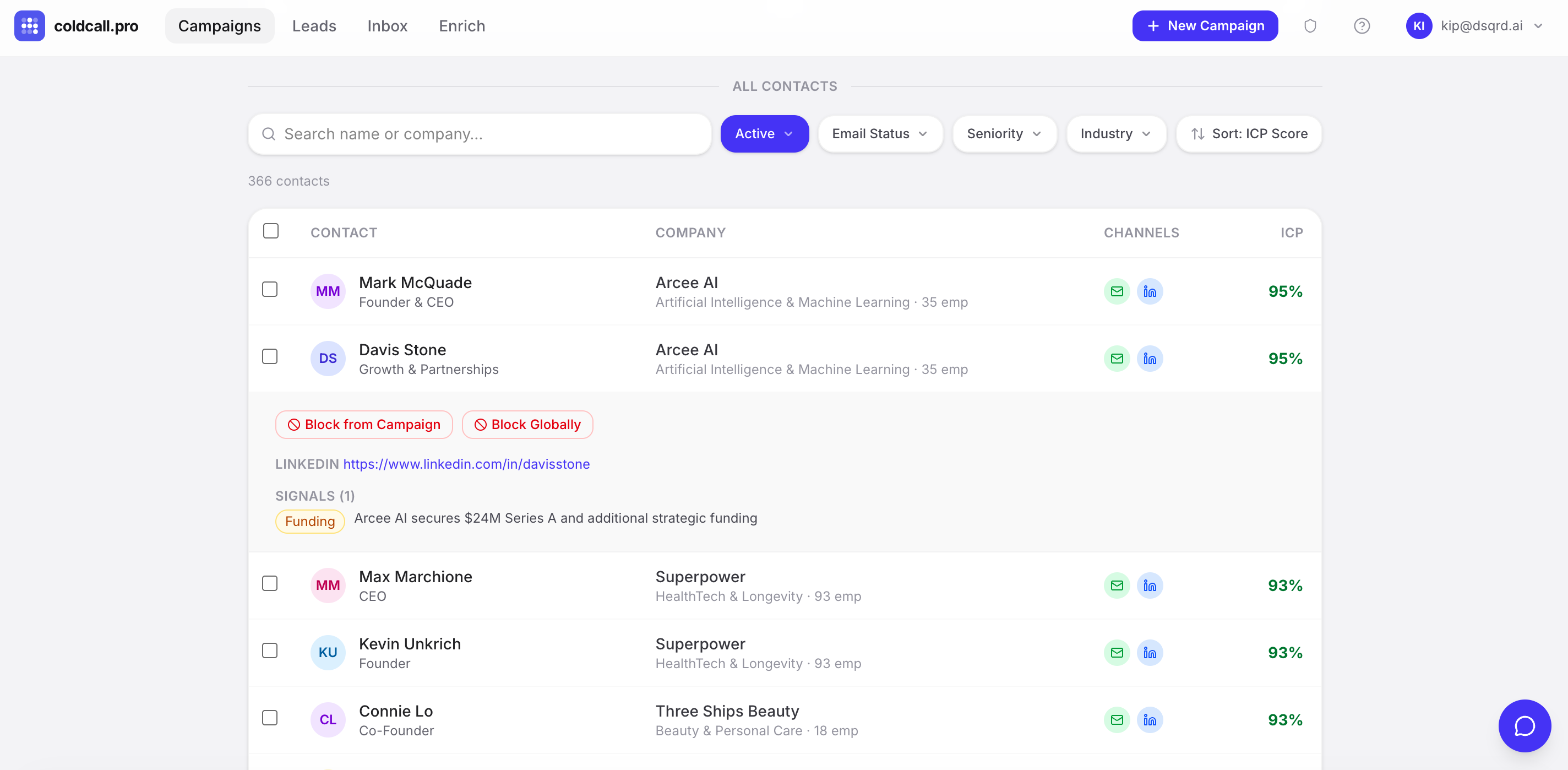Click Connie Lo's LinkedIn channel icon

pos(1149,719)
